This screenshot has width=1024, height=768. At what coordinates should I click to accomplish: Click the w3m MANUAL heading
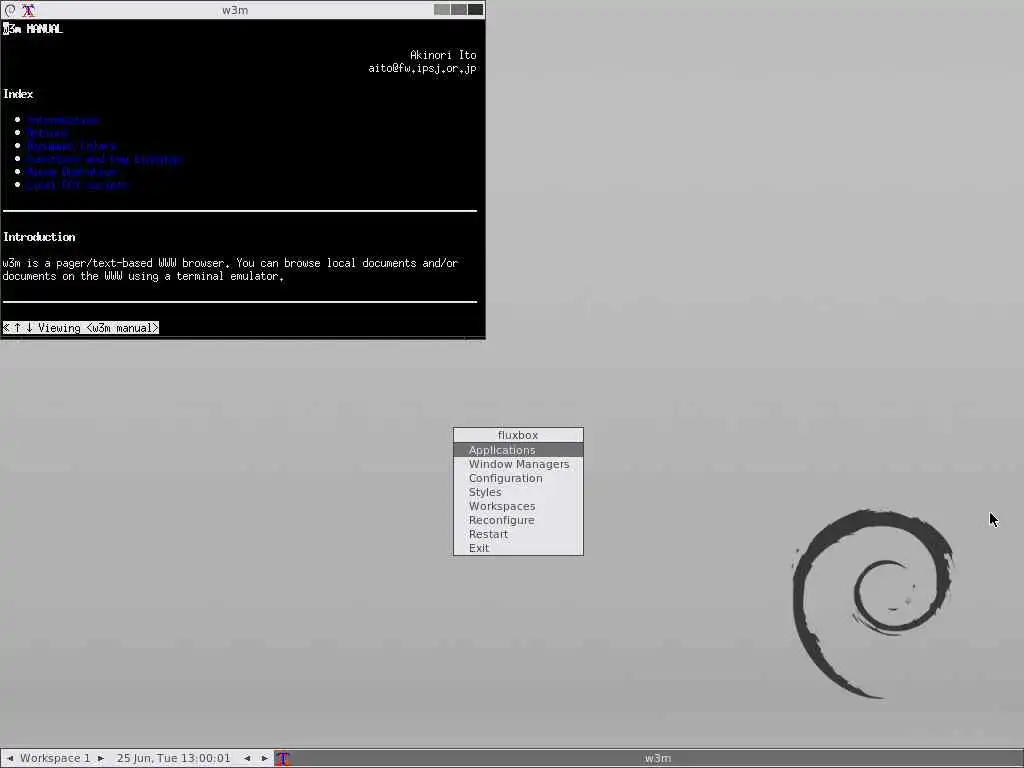33,29
